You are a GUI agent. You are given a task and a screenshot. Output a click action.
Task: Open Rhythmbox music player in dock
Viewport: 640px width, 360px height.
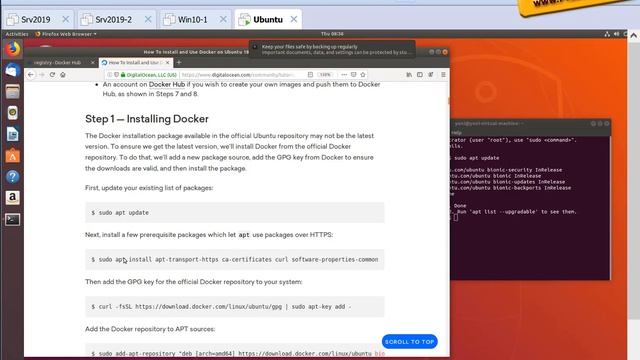pos(13,113)
